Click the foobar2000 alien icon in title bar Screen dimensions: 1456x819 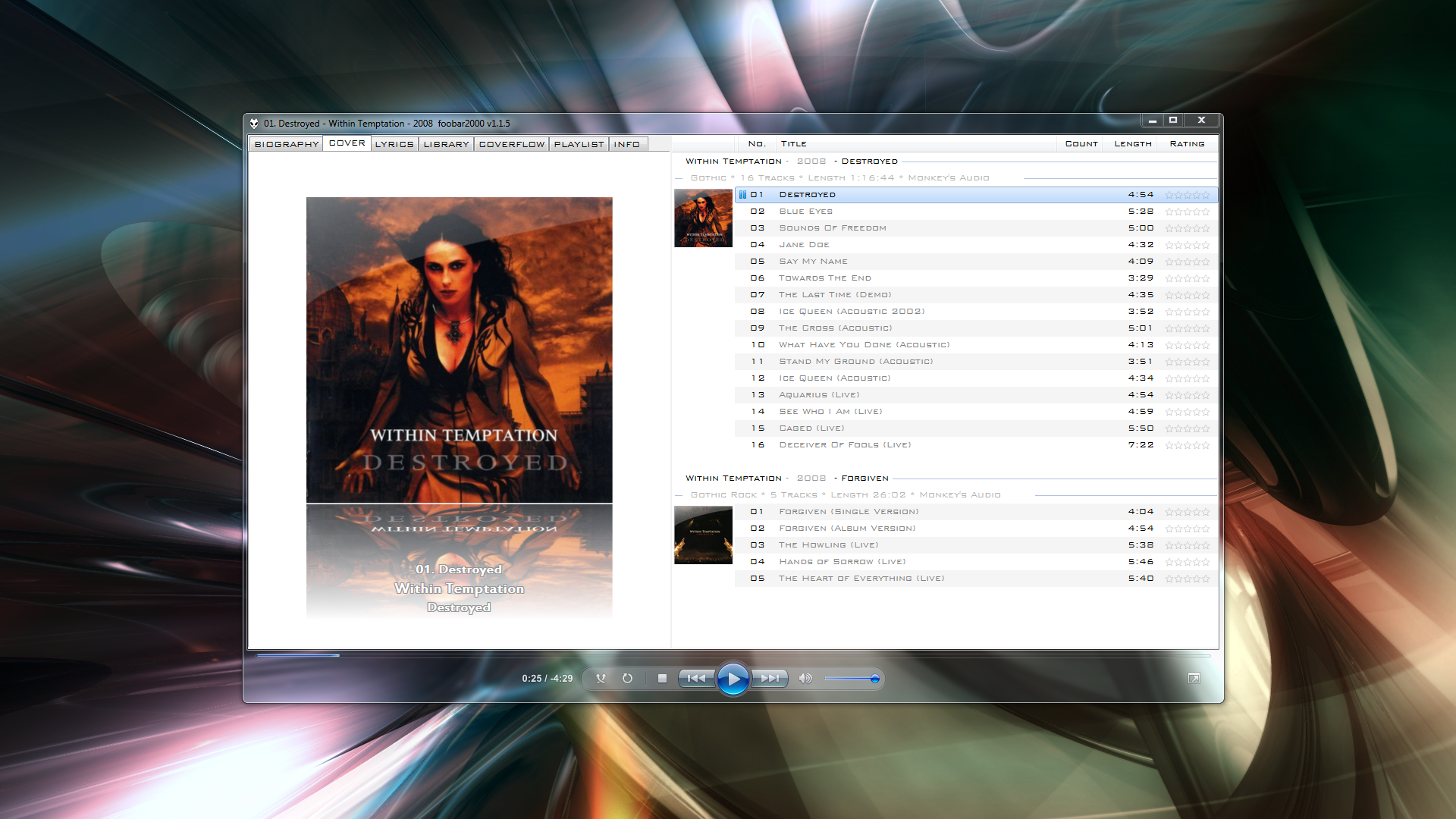point(254,124)
